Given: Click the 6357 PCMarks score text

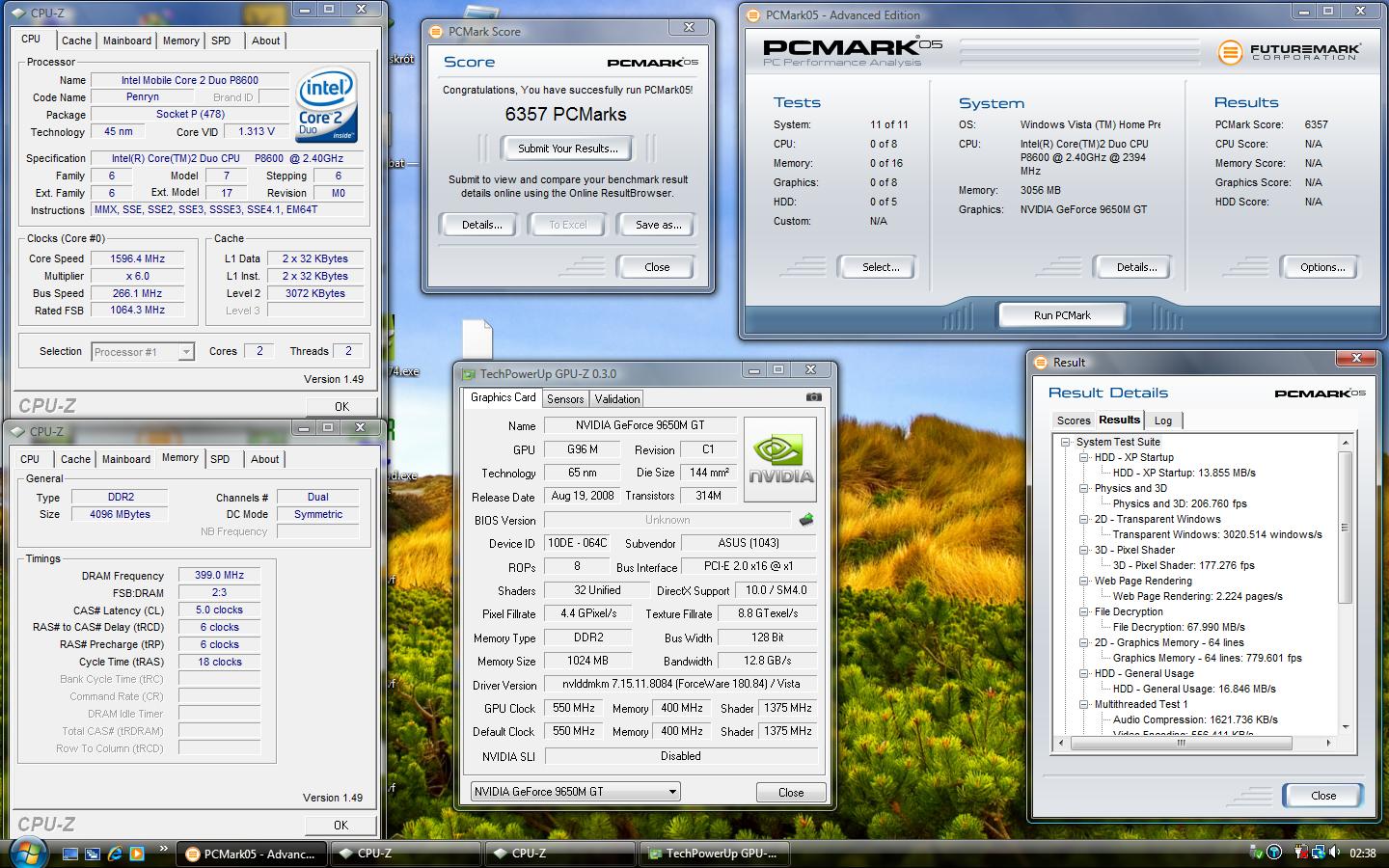Looking at the screenshot, I should [x=566, y=114].
